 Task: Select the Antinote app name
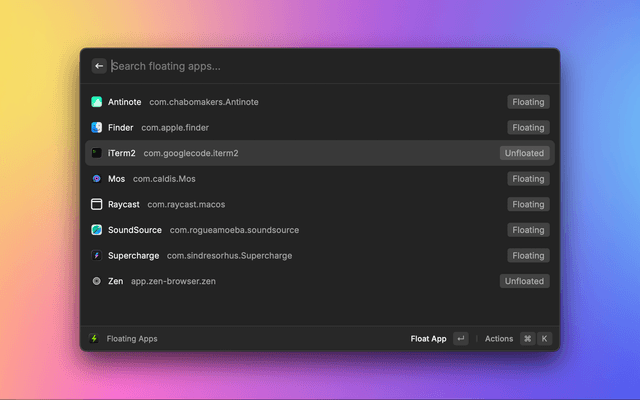click(x=124, y=102)
